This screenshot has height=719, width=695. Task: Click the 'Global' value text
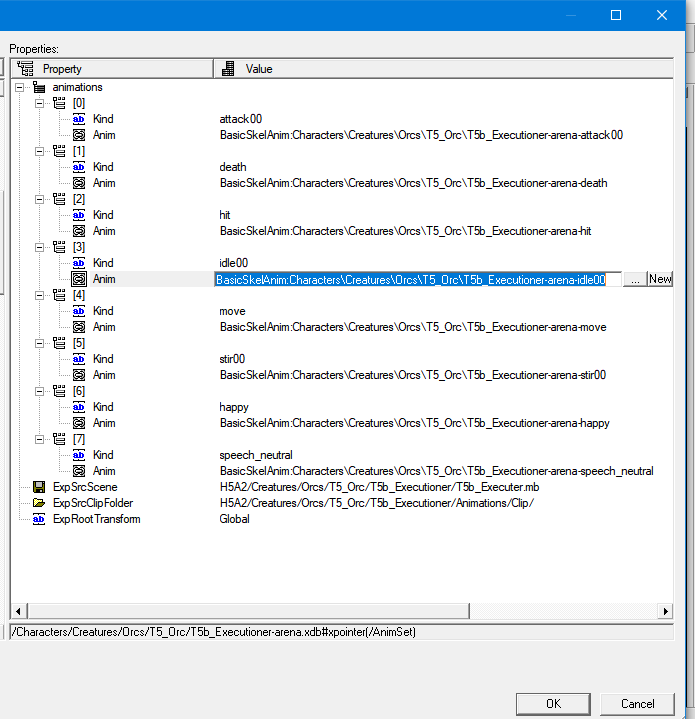(x=234, y=519)
